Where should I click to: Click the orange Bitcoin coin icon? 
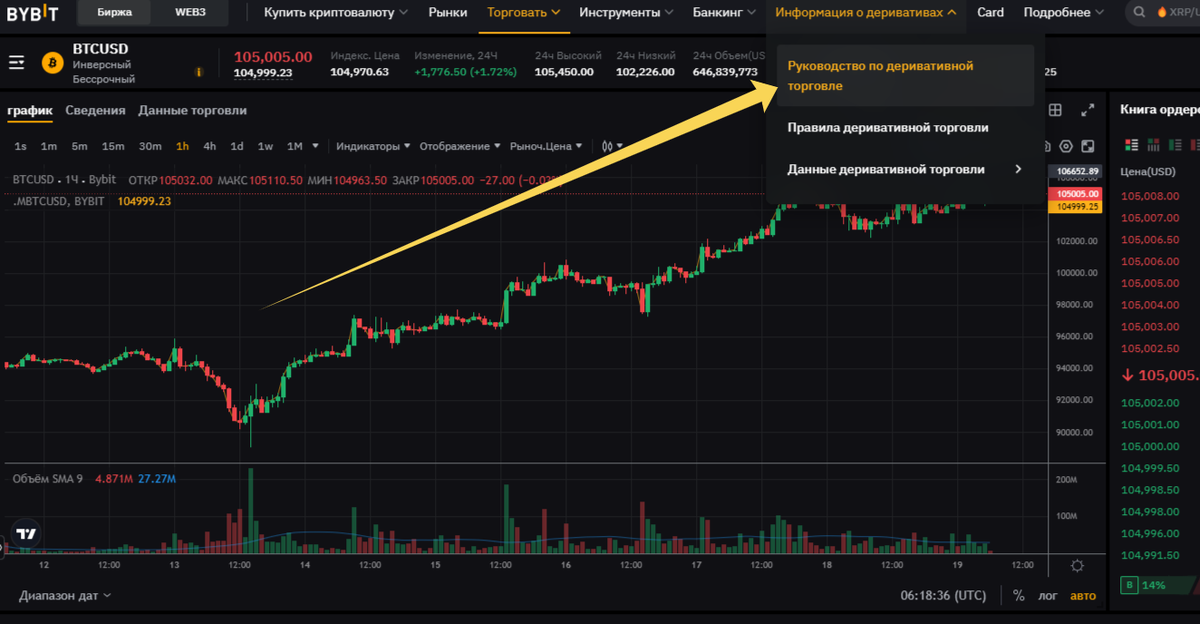tap(52, 62)
